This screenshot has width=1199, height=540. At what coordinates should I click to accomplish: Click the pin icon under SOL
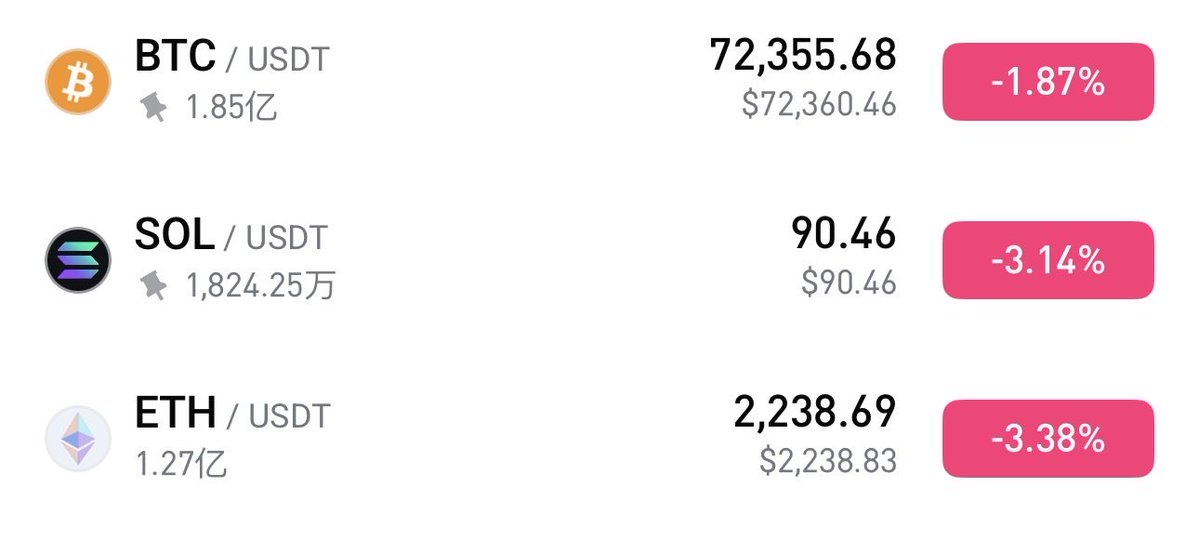(153, 286)
